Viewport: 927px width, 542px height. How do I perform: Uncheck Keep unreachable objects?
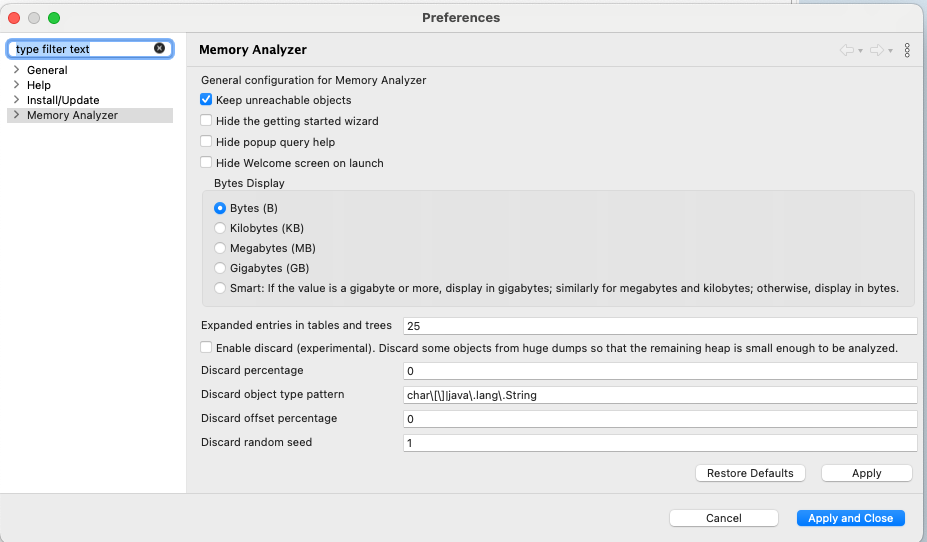pyautogui.click(x=206, y=99)
